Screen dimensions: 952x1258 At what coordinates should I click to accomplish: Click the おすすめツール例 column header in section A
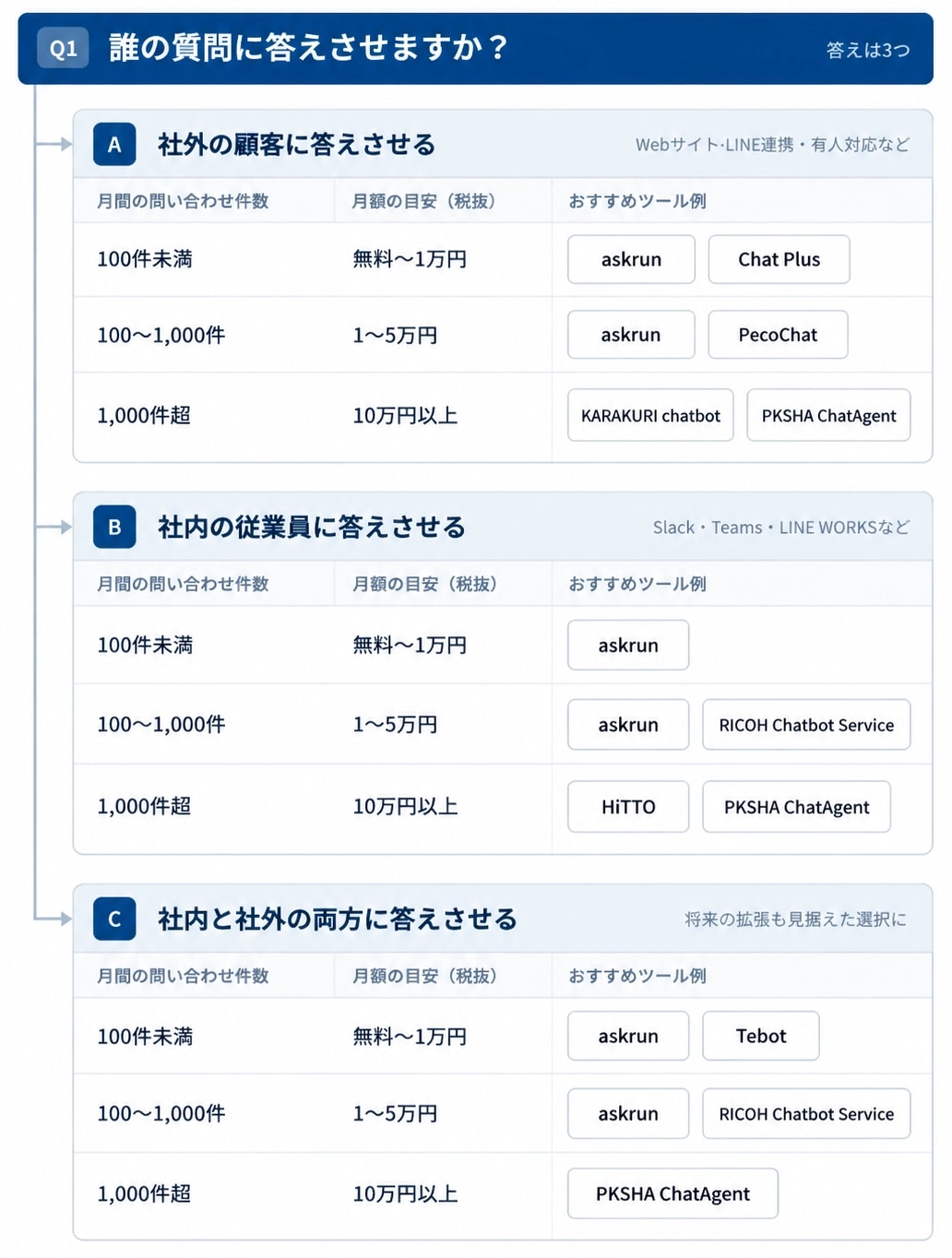(x=637, y=201)
